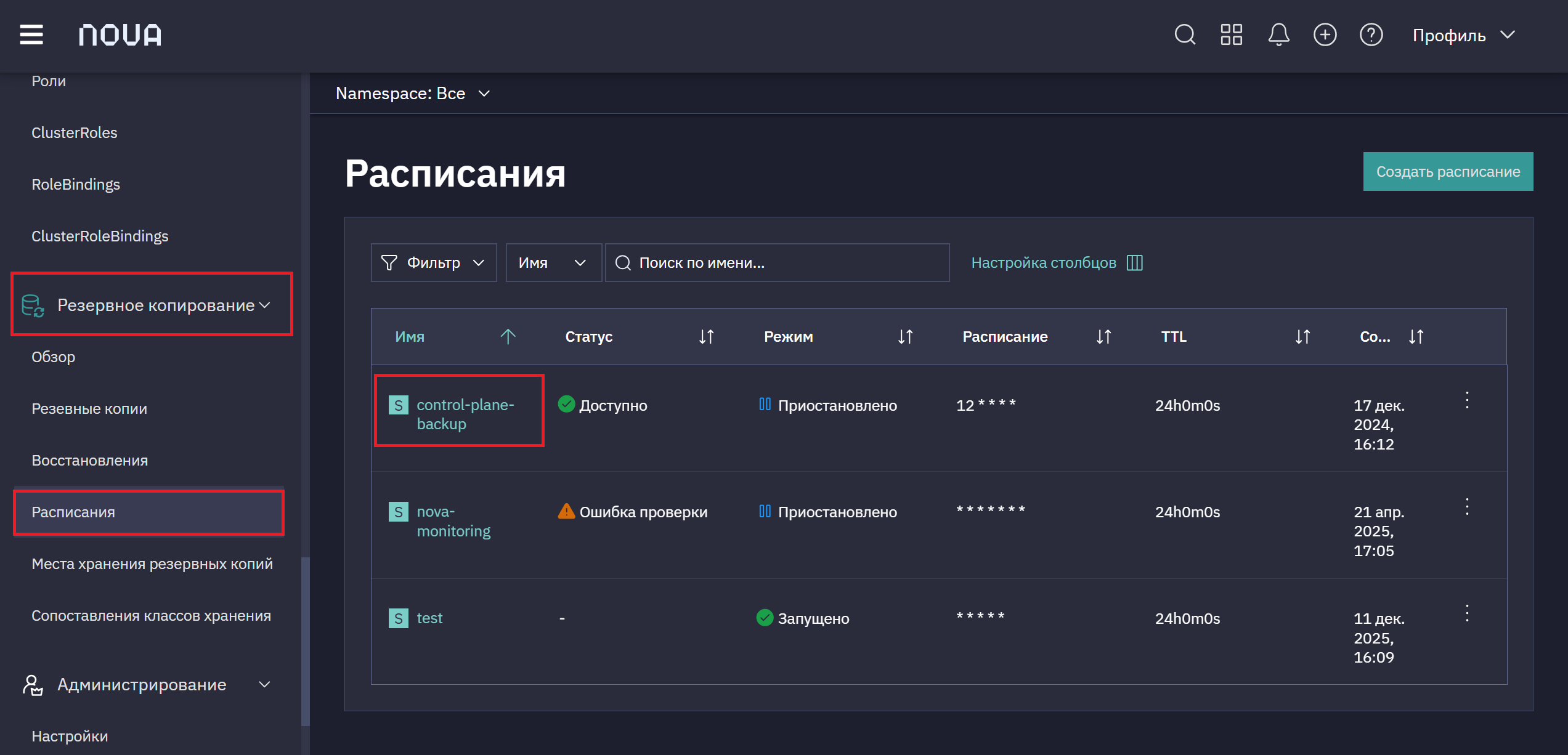The image size is (1568, 755).
Task: Open RoleBindings sidebar item
Action: point(76,185)
